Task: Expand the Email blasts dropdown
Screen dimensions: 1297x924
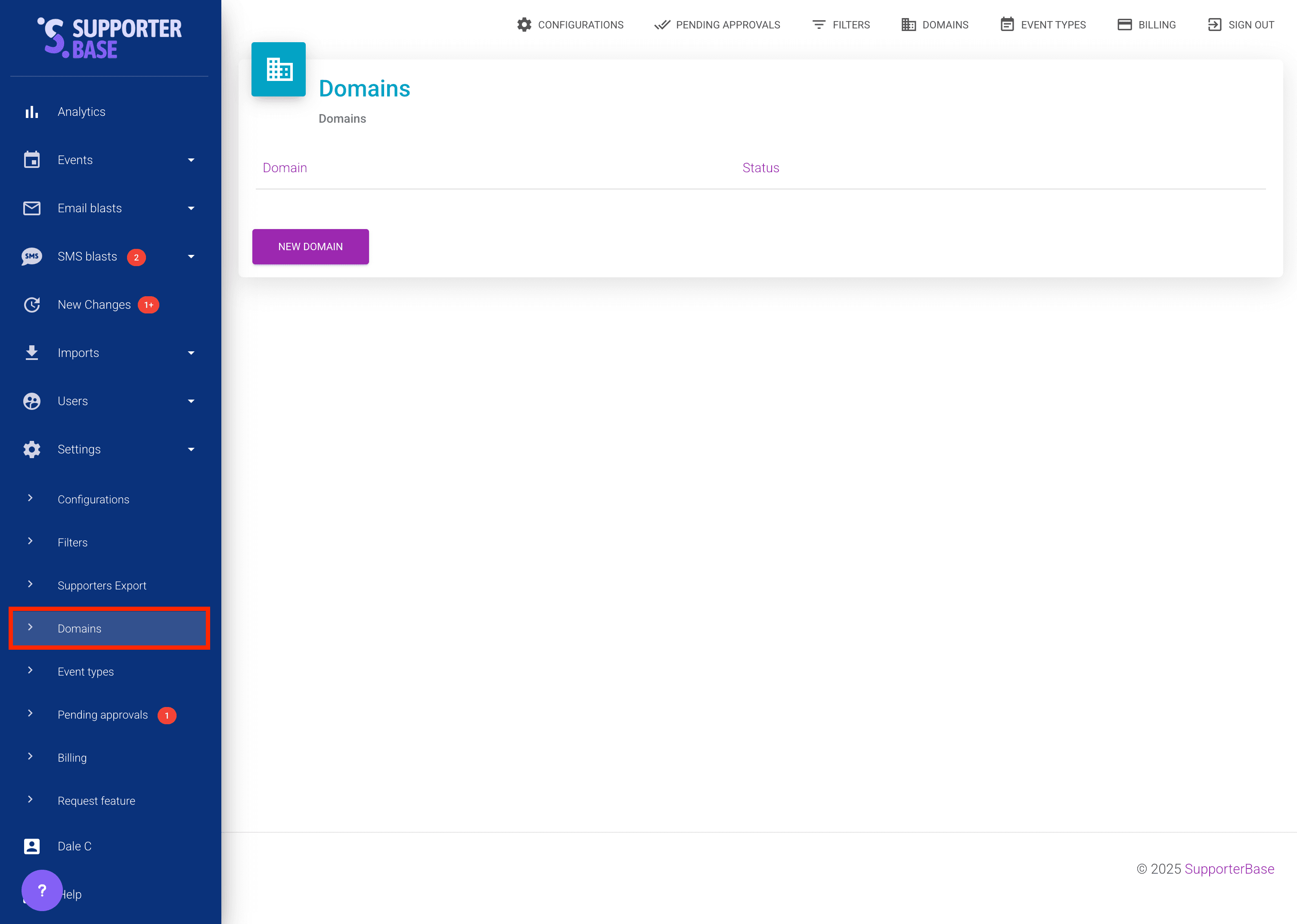Action: click(191, 208)
